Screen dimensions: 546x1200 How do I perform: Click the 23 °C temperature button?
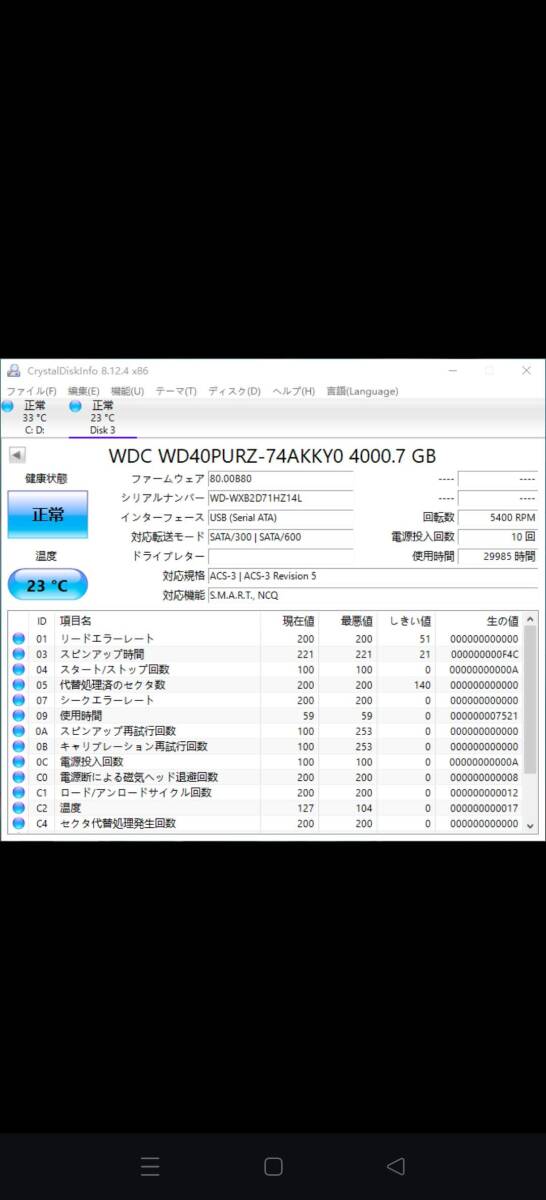click(47, 585)
